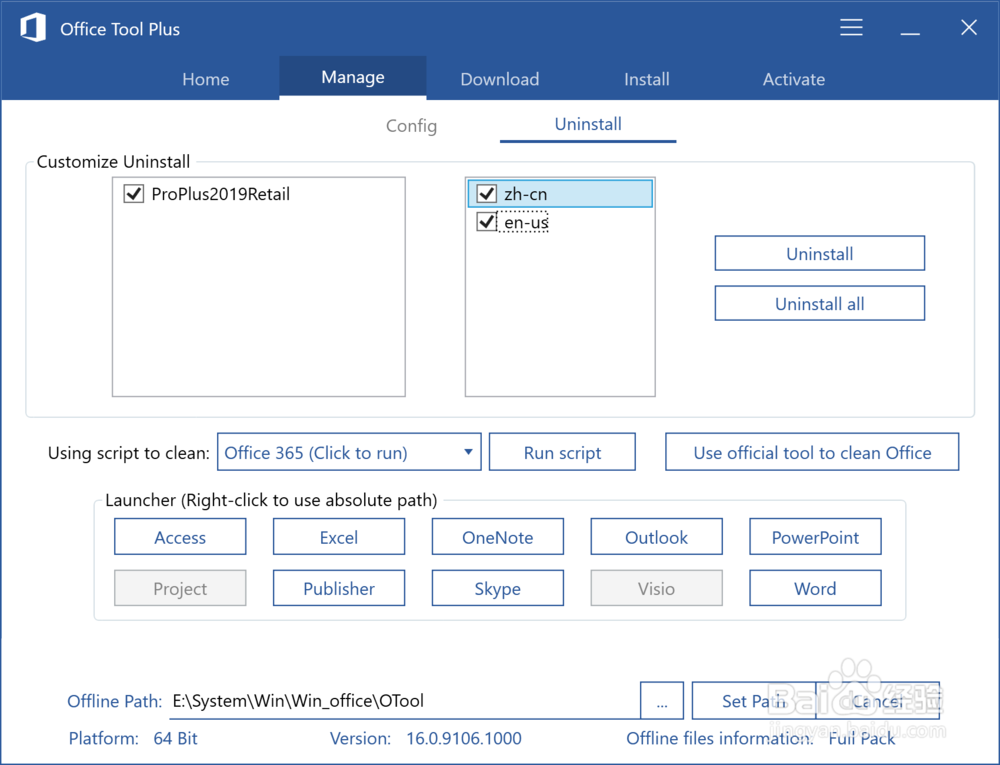Click the Offline Path label

(115, 701)
